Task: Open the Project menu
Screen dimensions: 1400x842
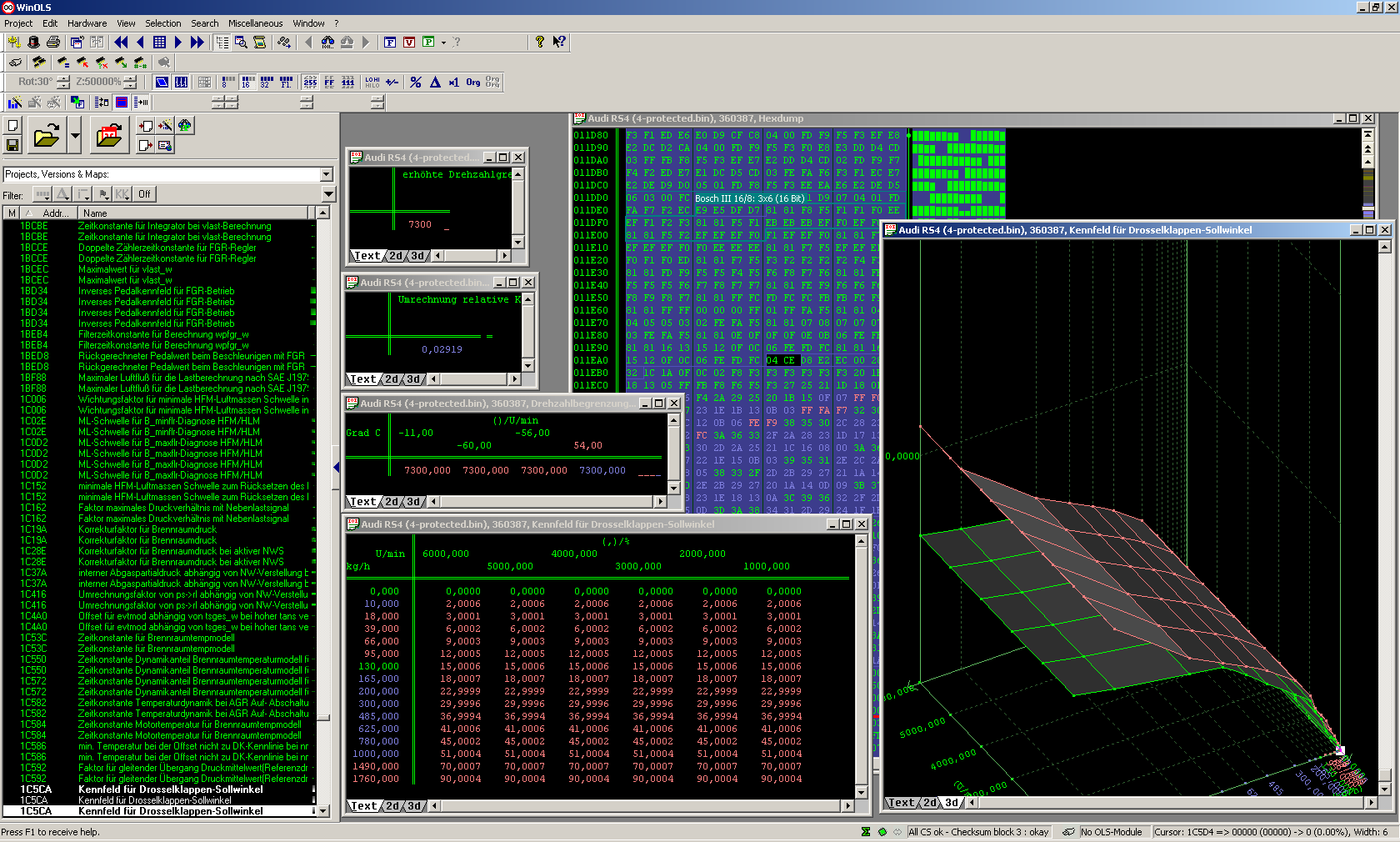Action: click(x=18, y=23)
